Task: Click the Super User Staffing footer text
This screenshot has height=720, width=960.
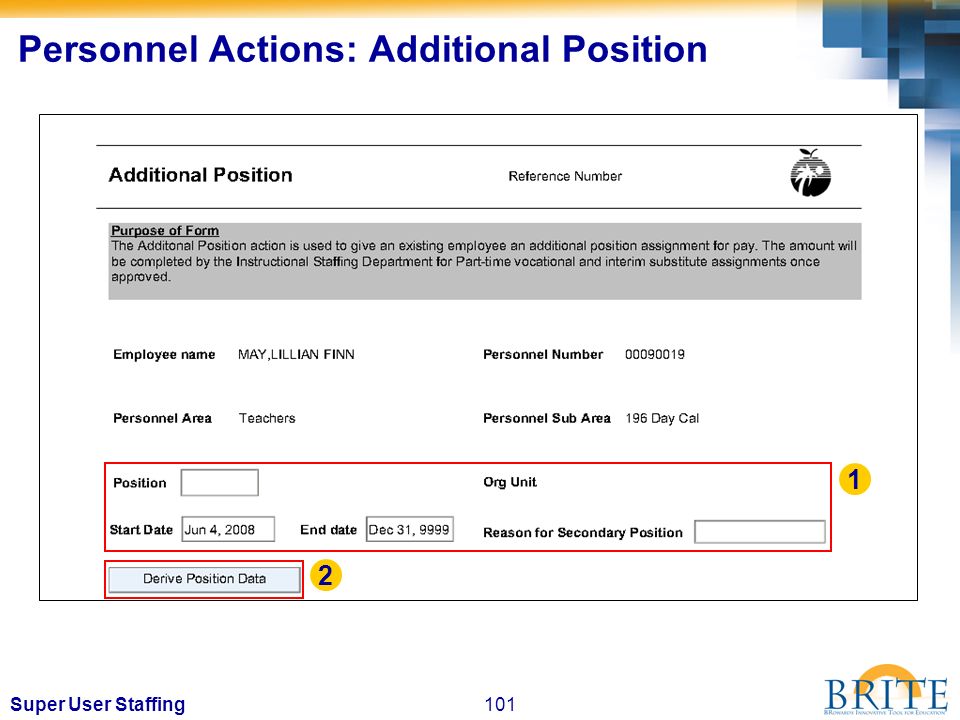Action: point(97,704)
